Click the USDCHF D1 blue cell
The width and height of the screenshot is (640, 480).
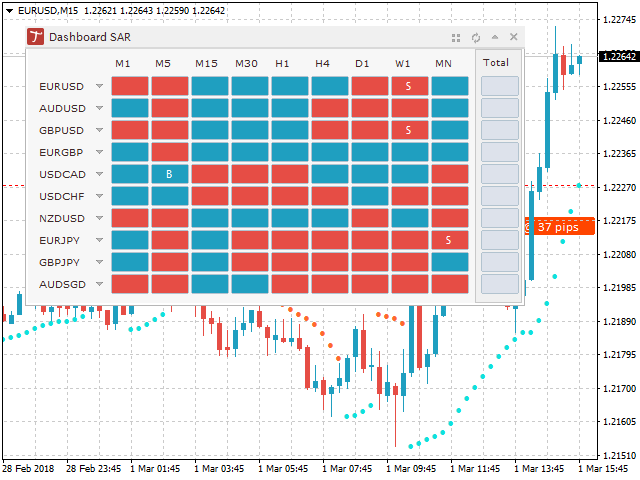click(x=370, y=196)
